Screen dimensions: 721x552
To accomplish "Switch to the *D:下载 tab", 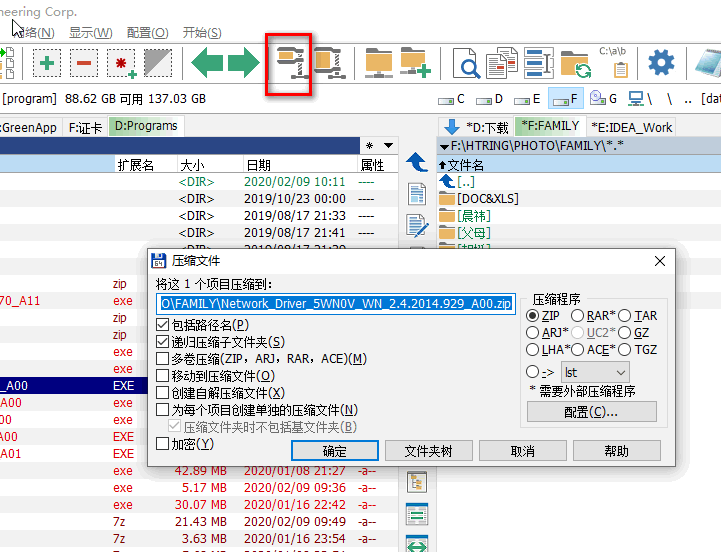I will point(476,127).
